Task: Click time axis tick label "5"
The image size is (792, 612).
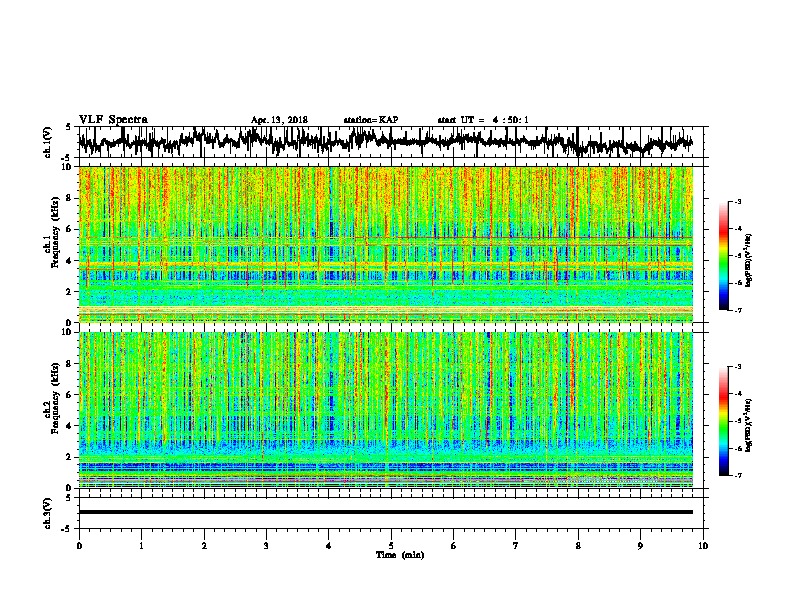Action: point(391,546)
